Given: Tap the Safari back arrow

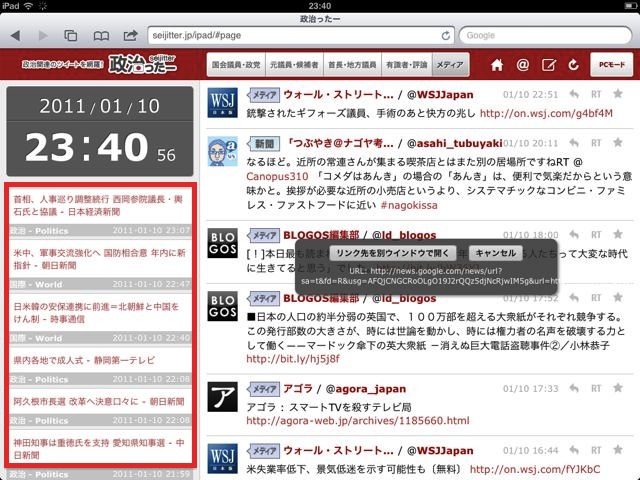Looking at the screenshot, I should click(16, 36).
